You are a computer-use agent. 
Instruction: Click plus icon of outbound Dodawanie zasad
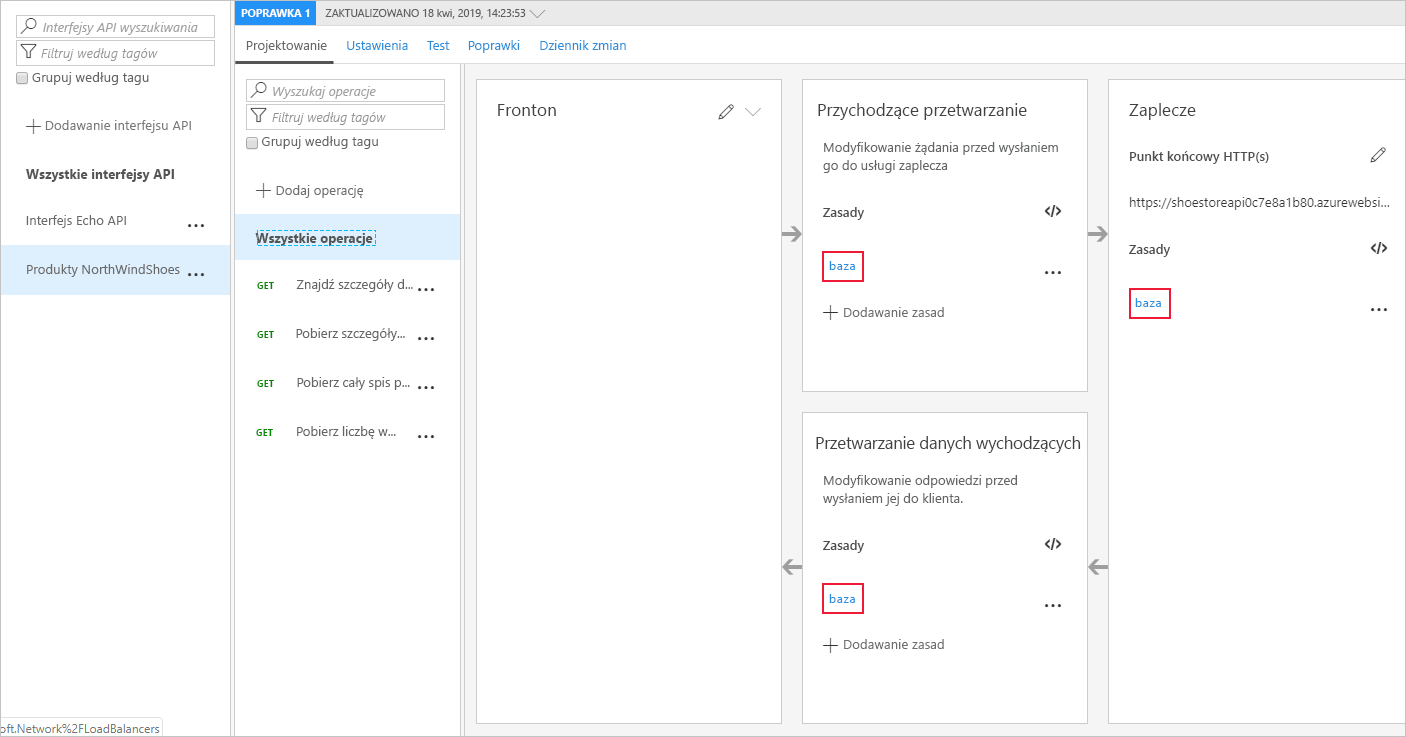[x=830, y=645]
